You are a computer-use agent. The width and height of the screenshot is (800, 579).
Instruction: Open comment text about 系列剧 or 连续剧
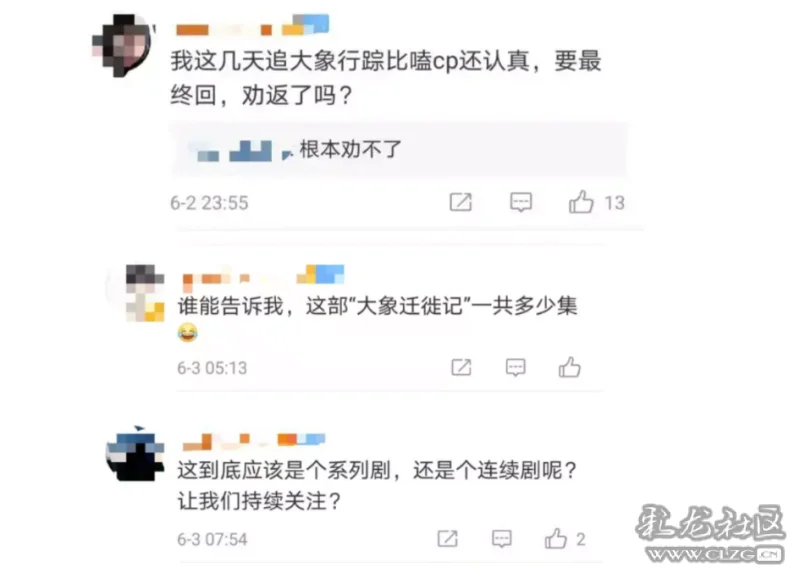(x=377, y=485)
